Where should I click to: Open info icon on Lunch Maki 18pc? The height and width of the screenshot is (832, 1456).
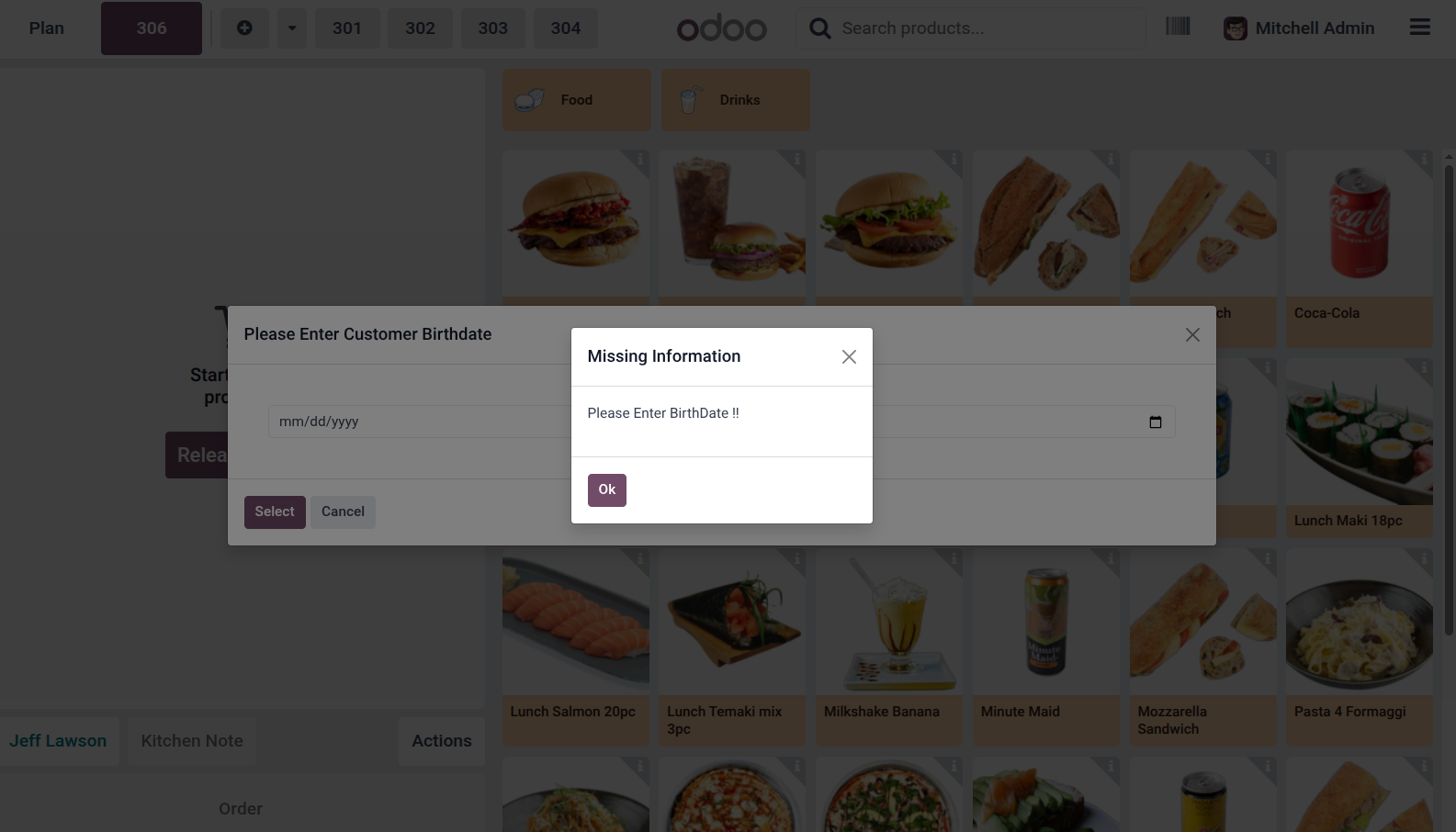point(1424,367)
